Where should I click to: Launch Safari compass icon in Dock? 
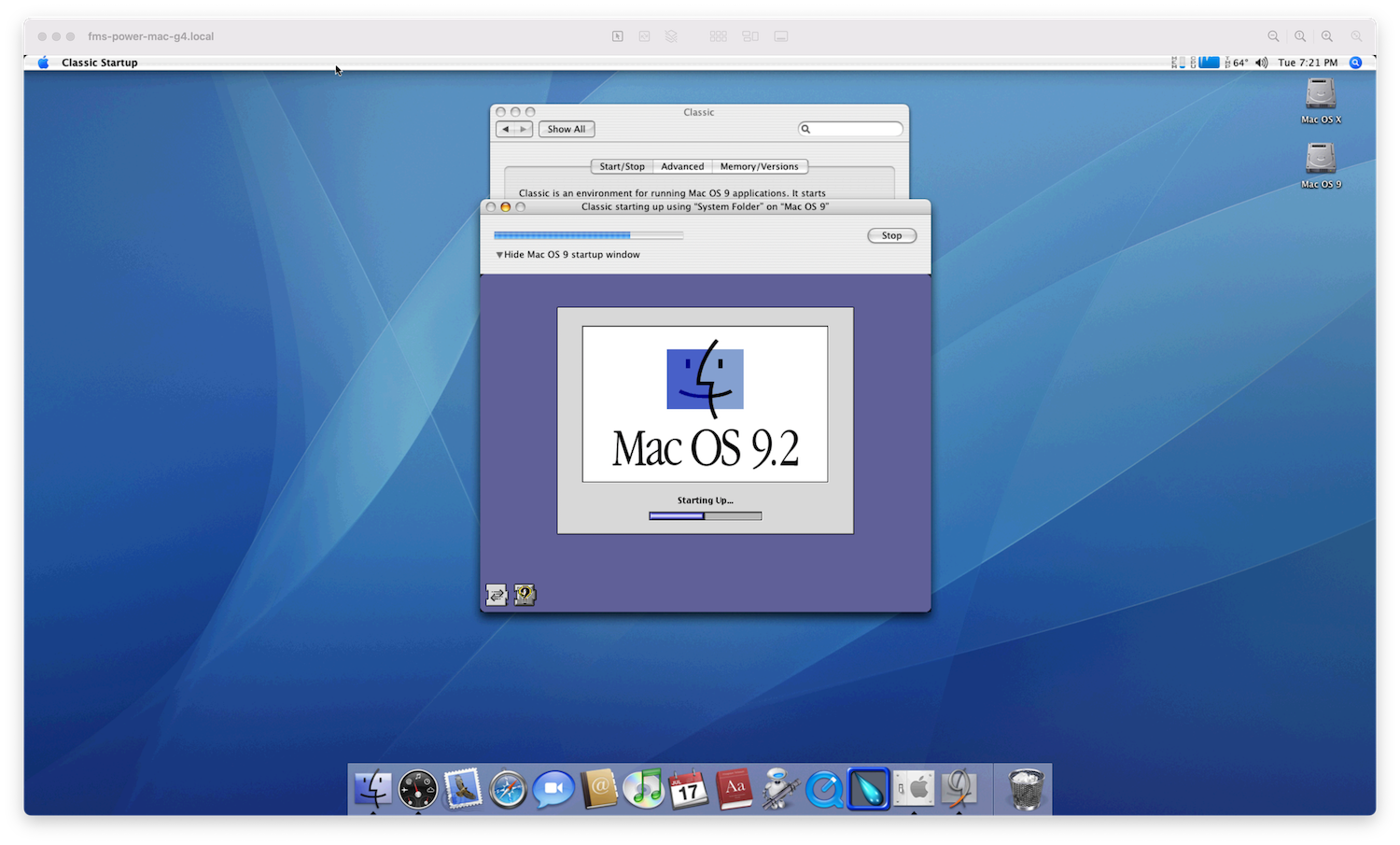509,789
